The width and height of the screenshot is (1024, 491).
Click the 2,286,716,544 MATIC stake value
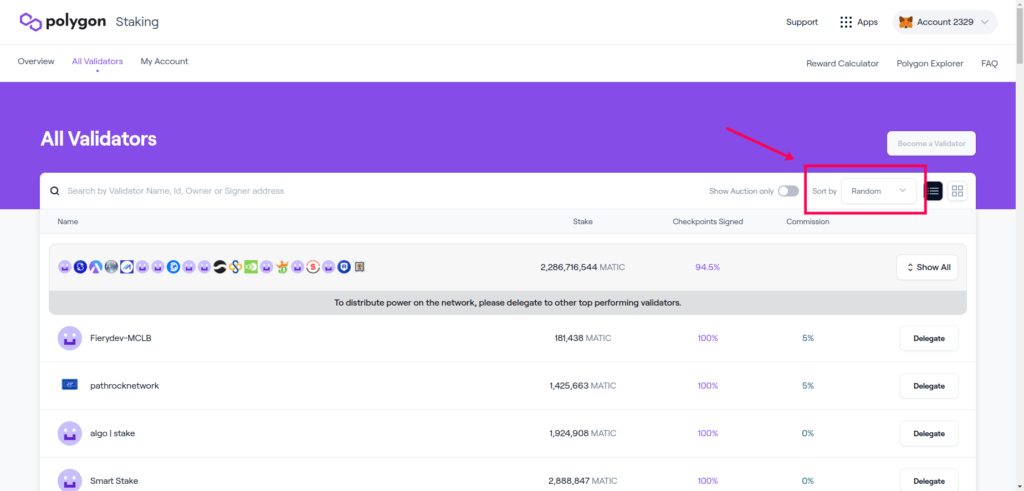pos(583,267)
